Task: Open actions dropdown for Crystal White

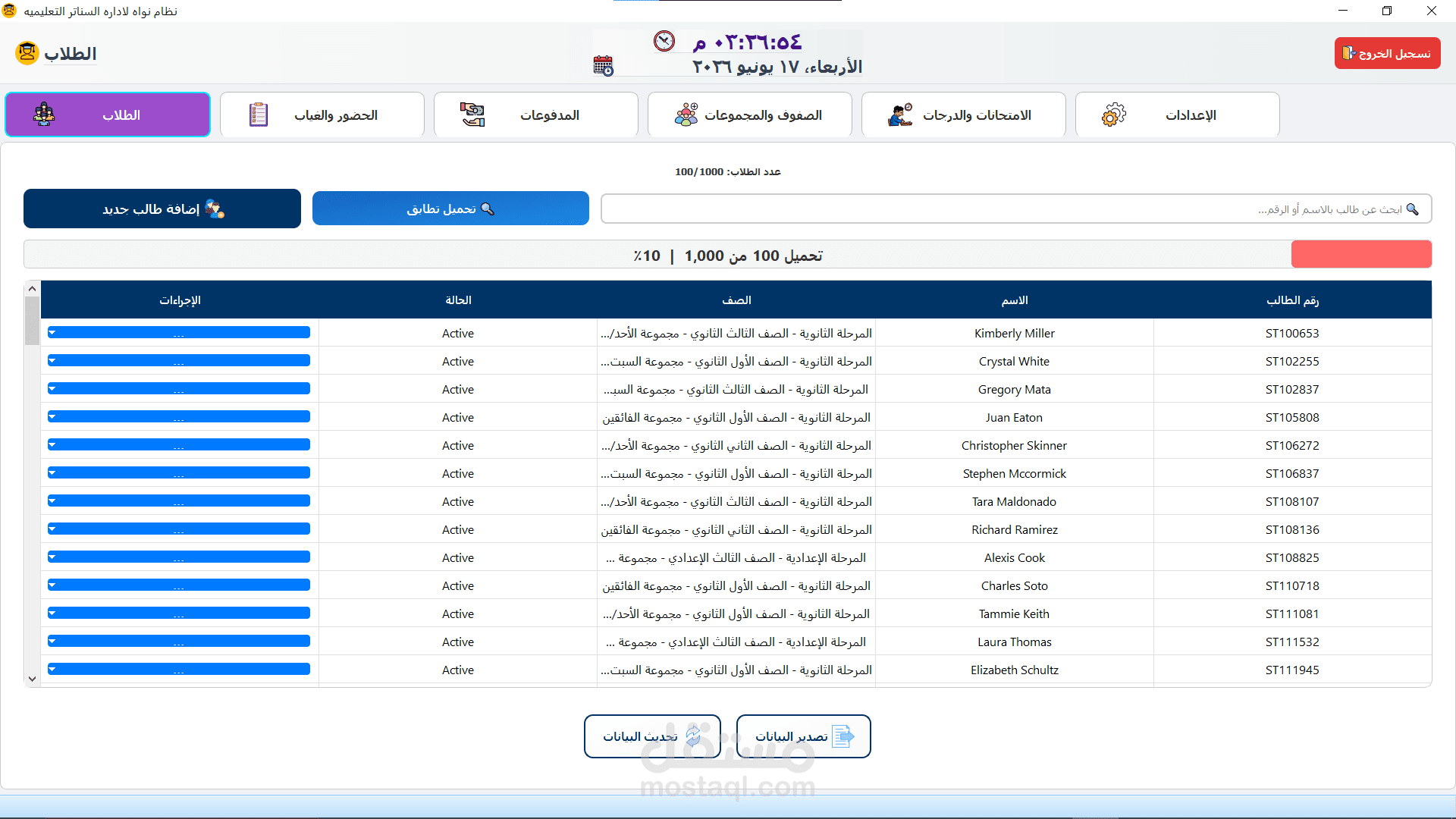Action: pos(179,360)
